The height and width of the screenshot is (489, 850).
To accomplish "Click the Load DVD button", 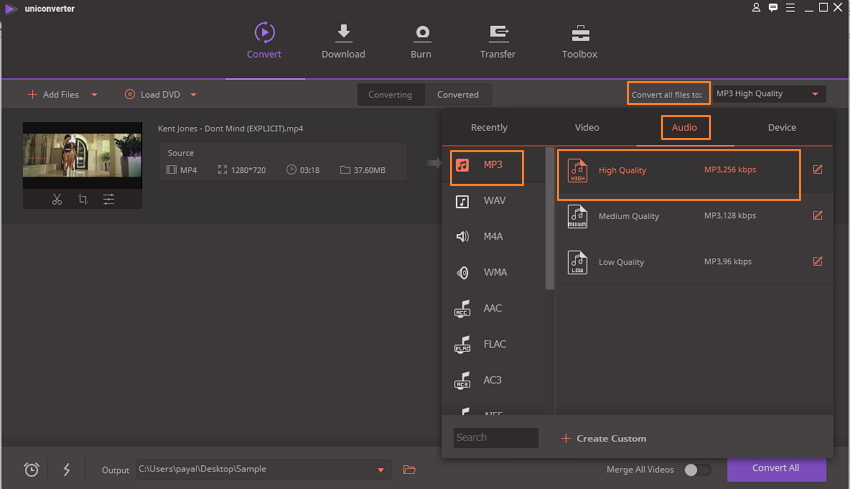I will (x=152, y=95).
